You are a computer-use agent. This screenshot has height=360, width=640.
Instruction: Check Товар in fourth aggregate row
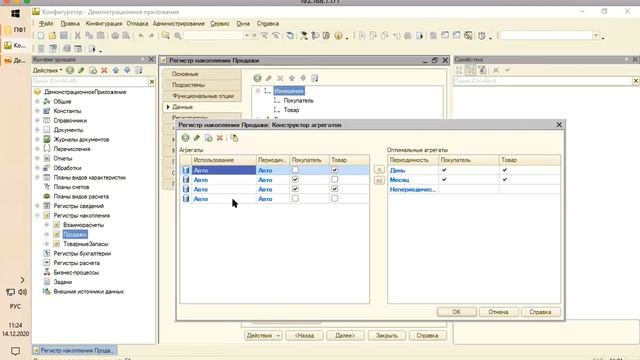tap(335, 198)
